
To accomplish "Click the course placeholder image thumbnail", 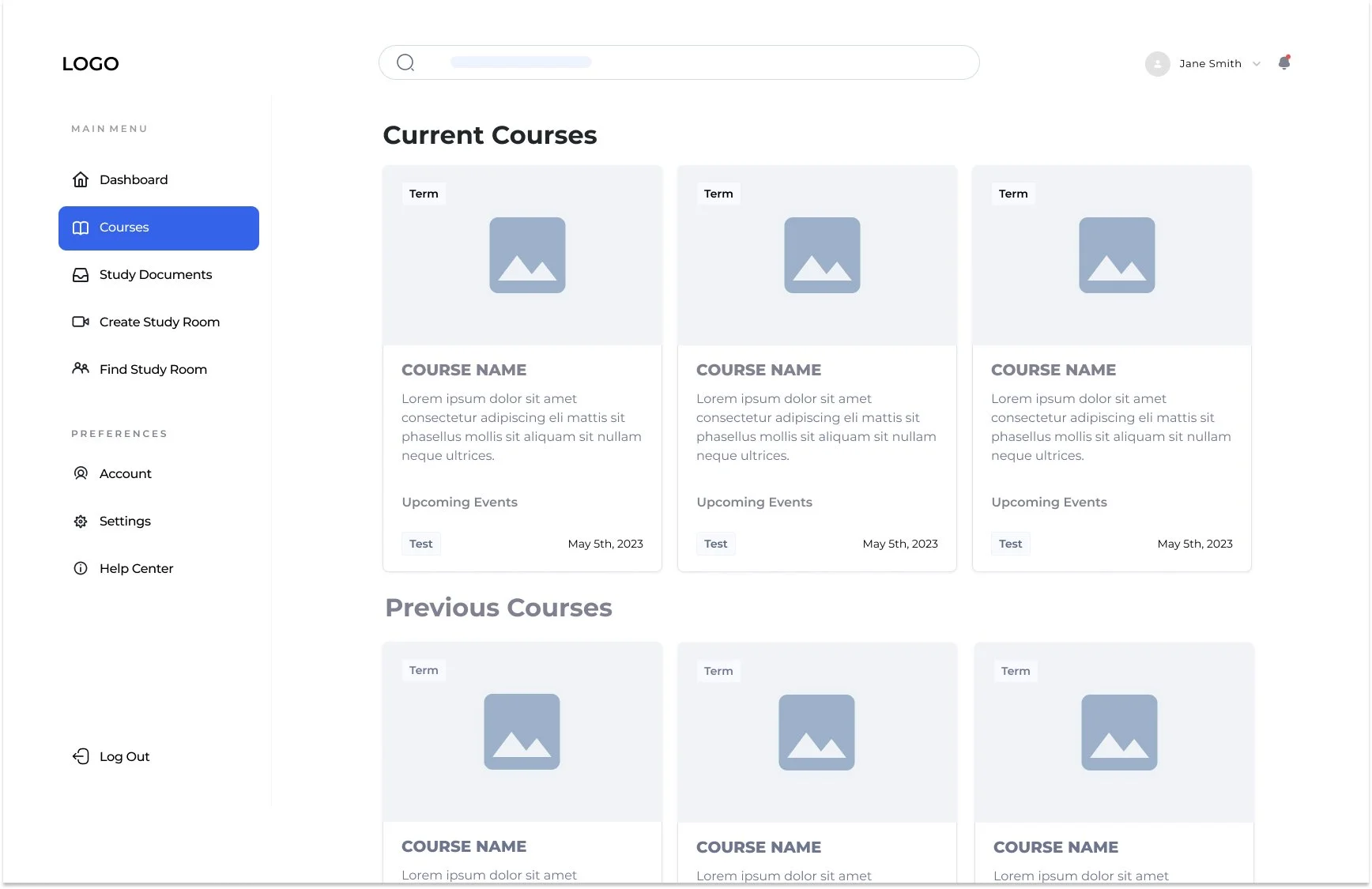I will click(x=526, y=254).
